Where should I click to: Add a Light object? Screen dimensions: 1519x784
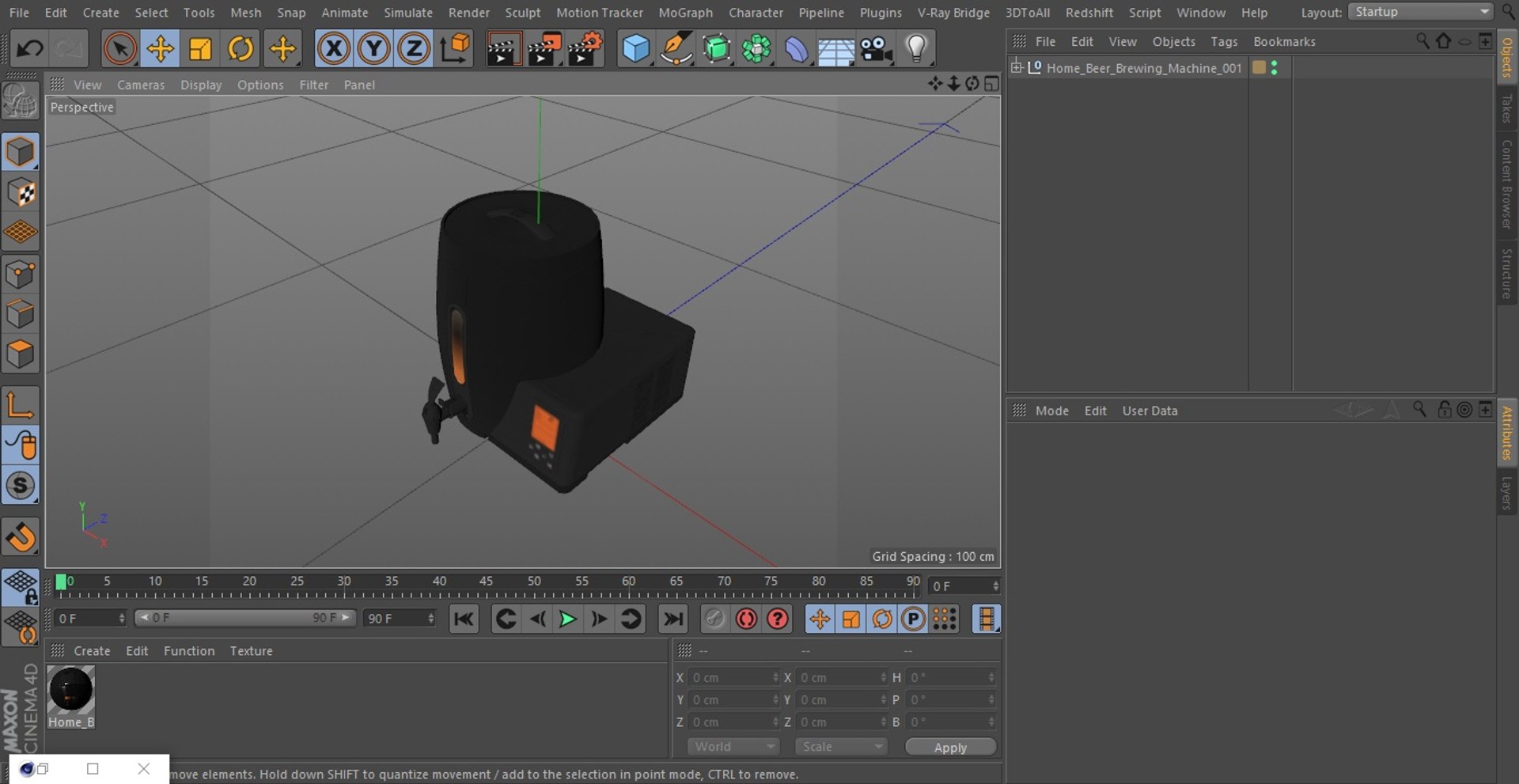pos(916,49)
